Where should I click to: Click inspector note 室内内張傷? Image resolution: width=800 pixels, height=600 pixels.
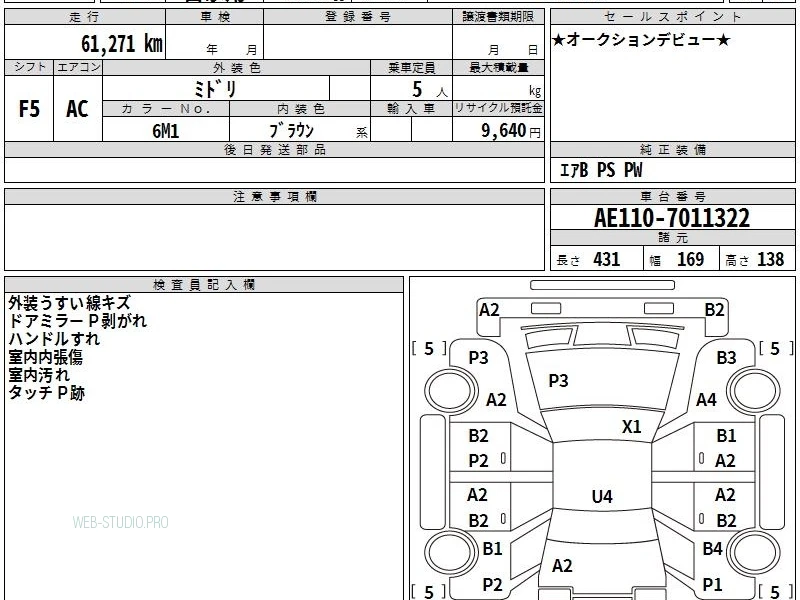coord(45,357)
